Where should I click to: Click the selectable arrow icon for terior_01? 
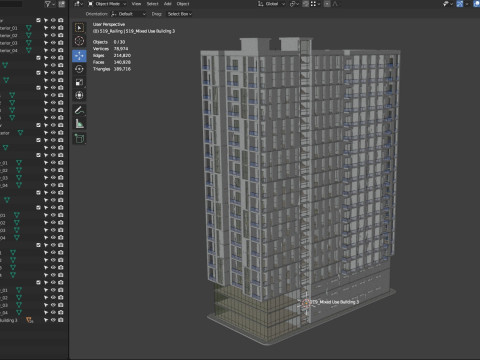click(46, 28)
